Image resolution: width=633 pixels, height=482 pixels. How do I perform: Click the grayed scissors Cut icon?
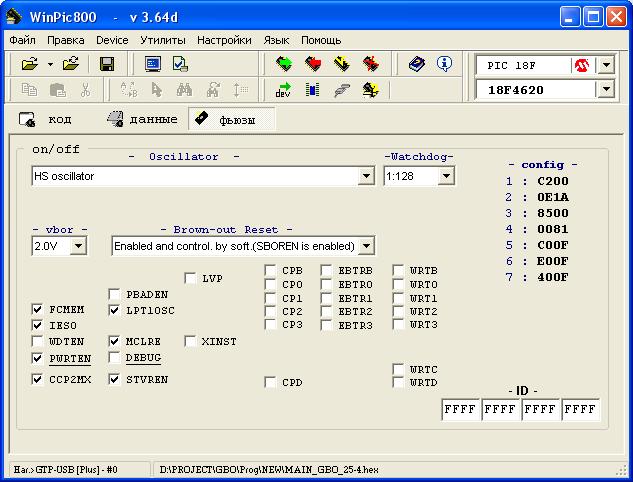[85, 90]
